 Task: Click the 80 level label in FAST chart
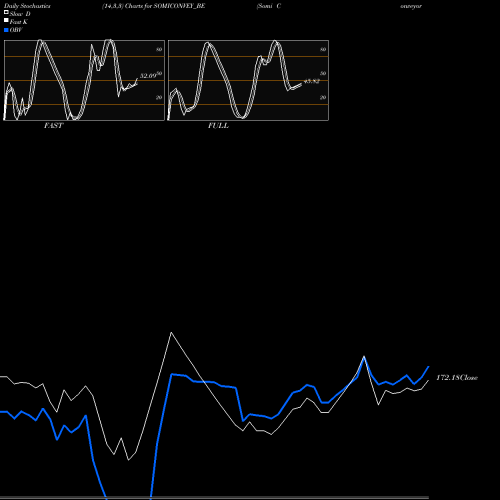coord(159,49)
